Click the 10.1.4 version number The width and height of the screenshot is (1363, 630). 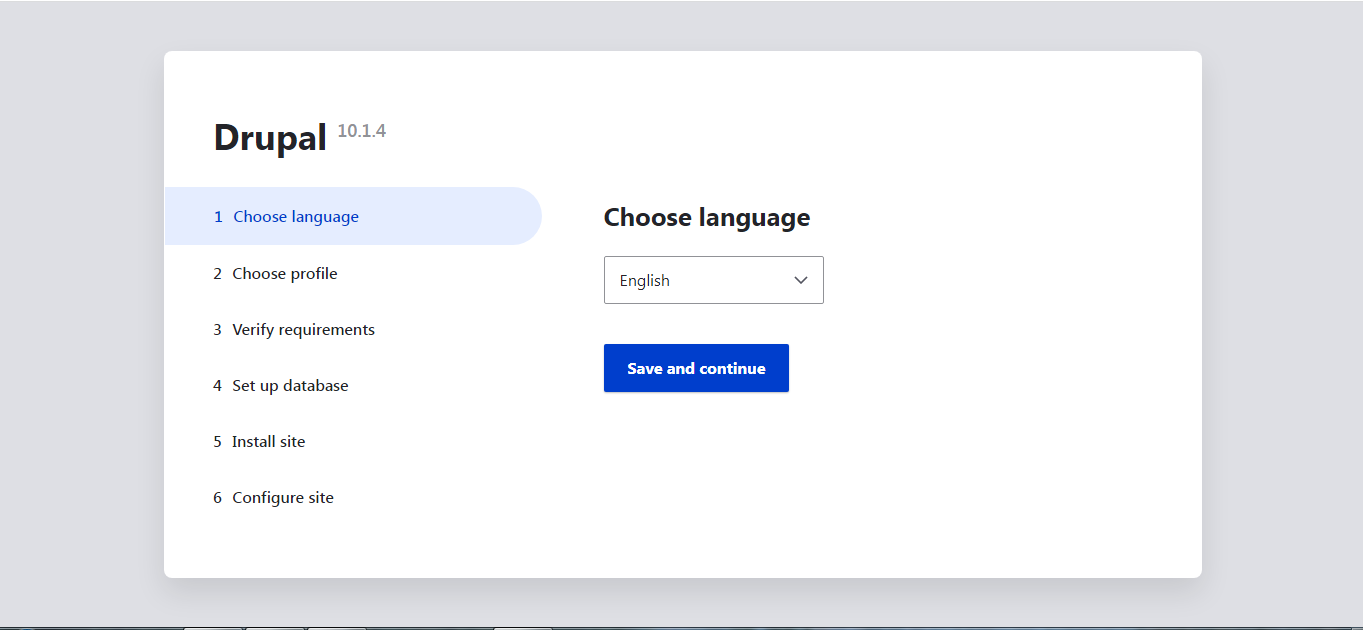click(361, 131)
